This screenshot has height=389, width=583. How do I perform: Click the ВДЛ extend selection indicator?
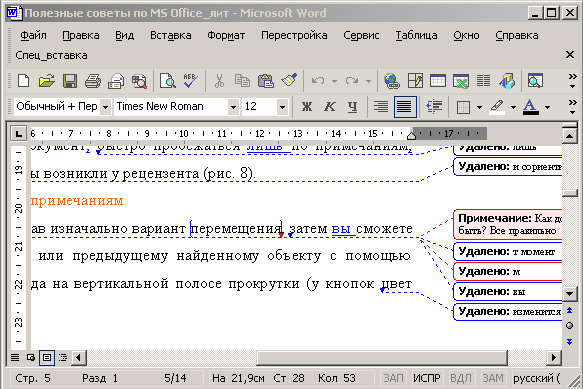coord(461,378)
